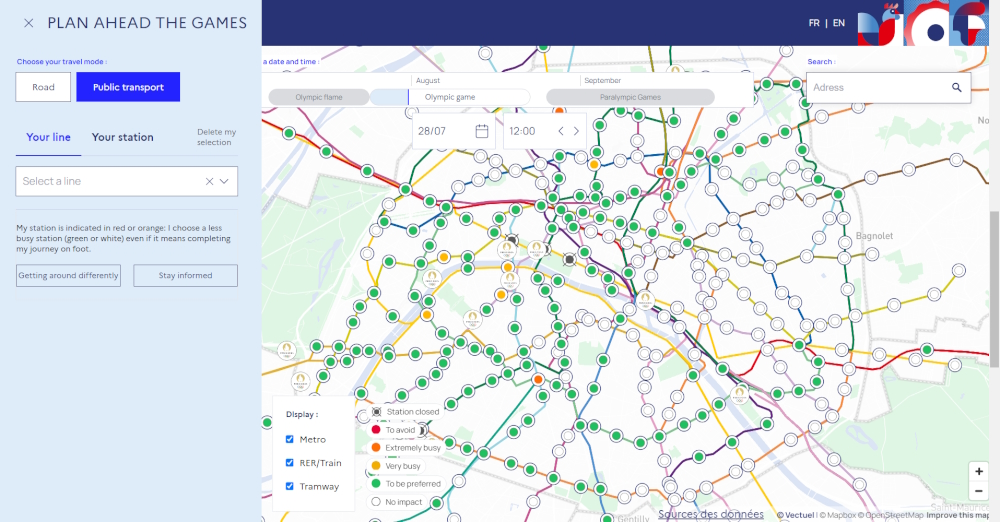Open Sources des données link
Screen dimensions: 1000x522
(710, 514)
